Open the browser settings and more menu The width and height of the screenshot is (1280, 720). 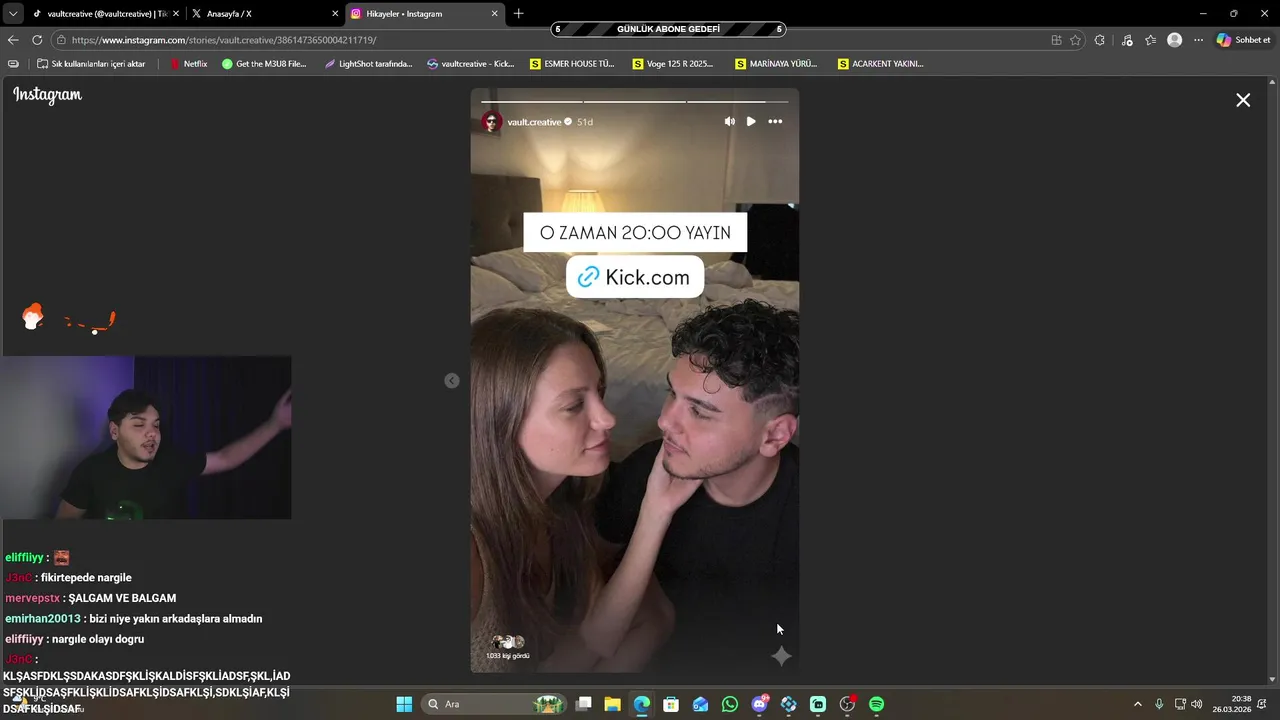(1198, 40)
